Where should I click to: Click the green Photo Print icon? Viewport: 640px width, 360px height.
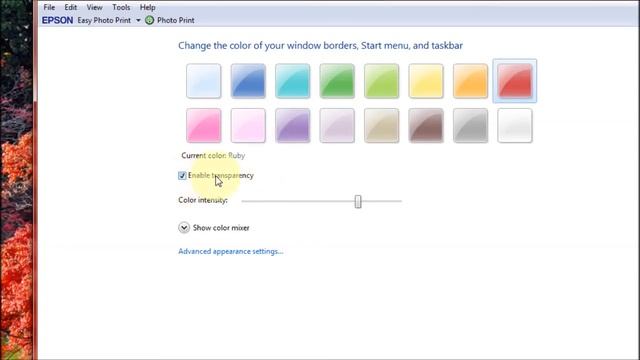[149, 20]
